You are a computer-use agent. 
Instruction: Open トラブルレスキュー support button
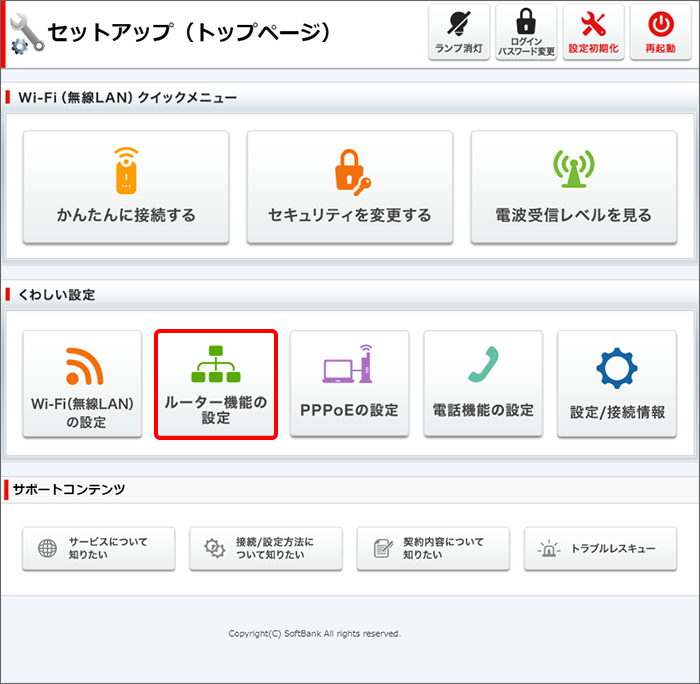tap(600, 548)
